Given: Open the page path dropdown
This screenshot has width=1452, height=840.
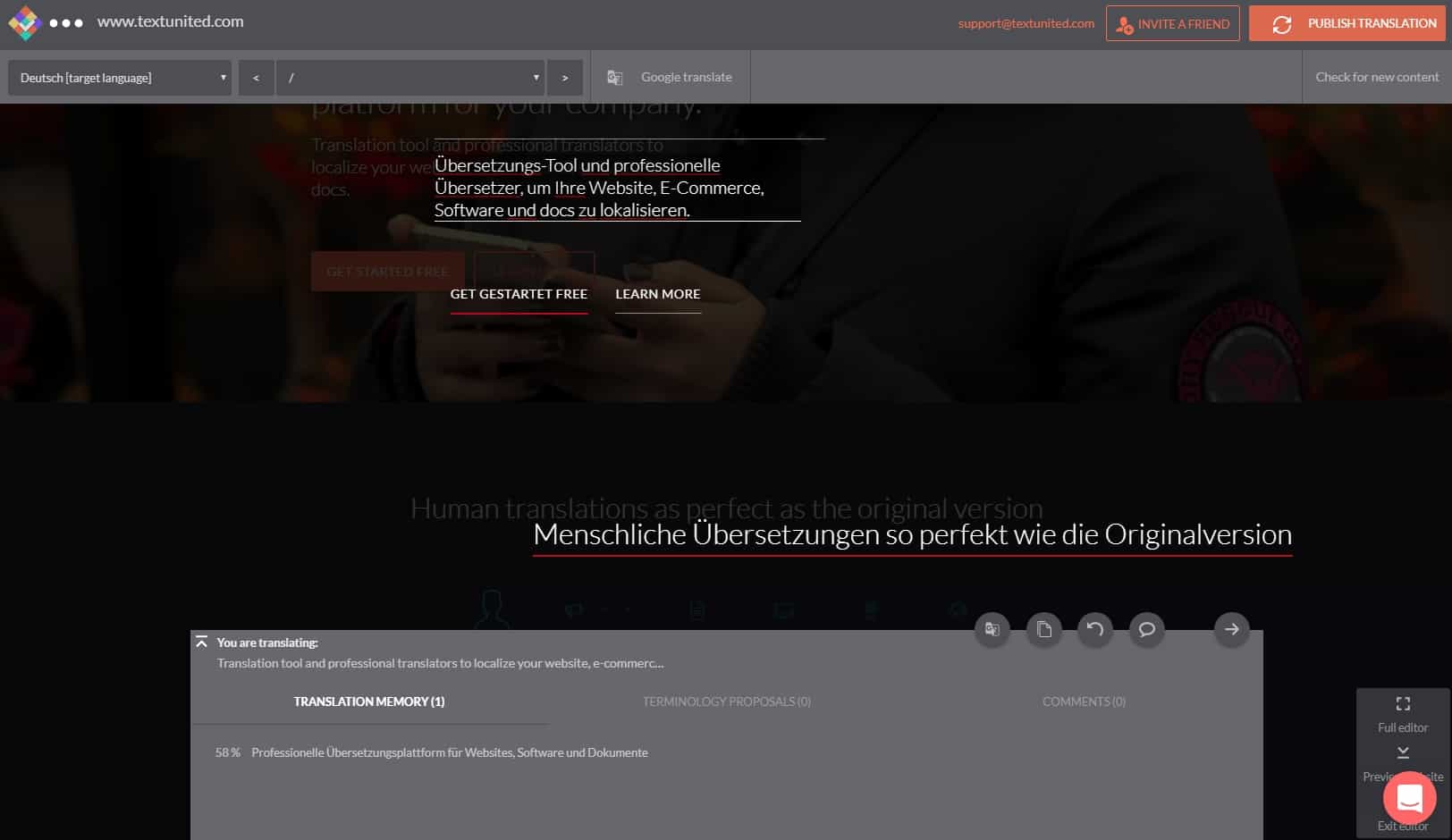Looking at the screenshot, I should [410, 78].
